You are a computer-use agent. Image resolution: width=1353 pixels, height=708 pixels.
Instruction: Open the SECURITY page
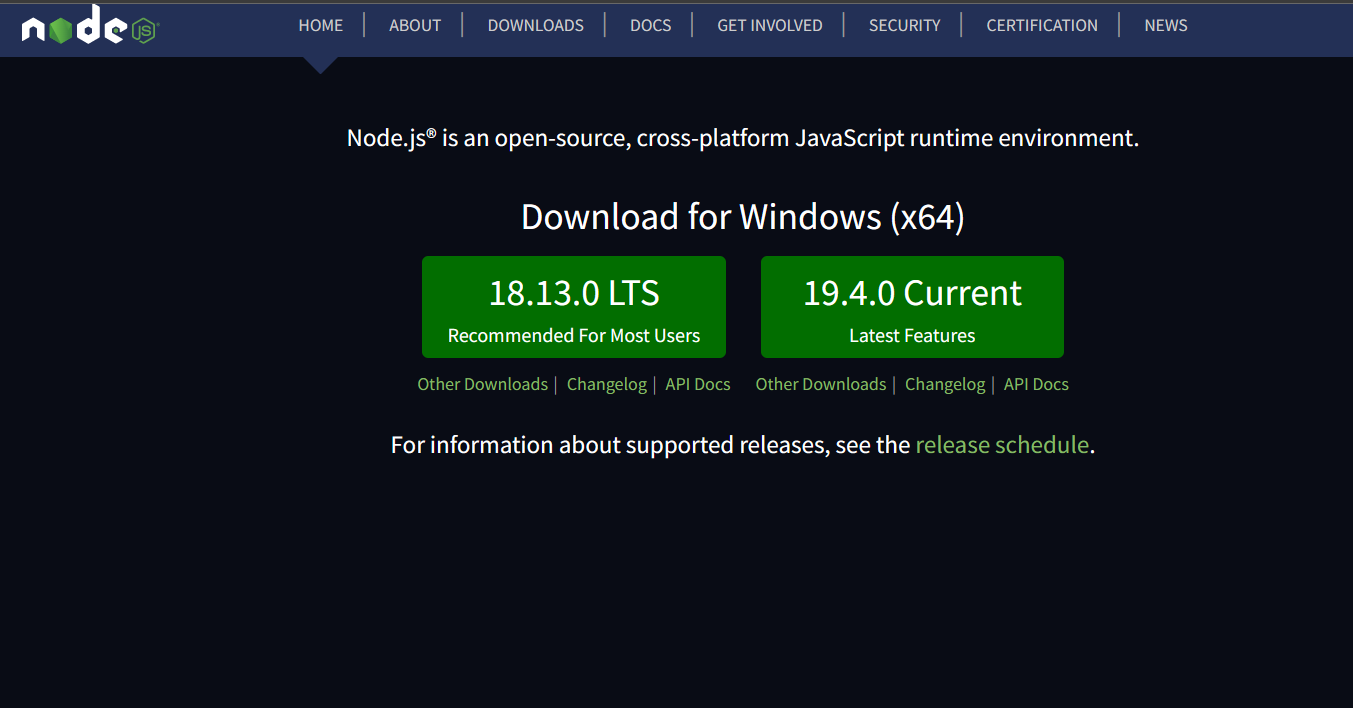[x=904, y=25]
